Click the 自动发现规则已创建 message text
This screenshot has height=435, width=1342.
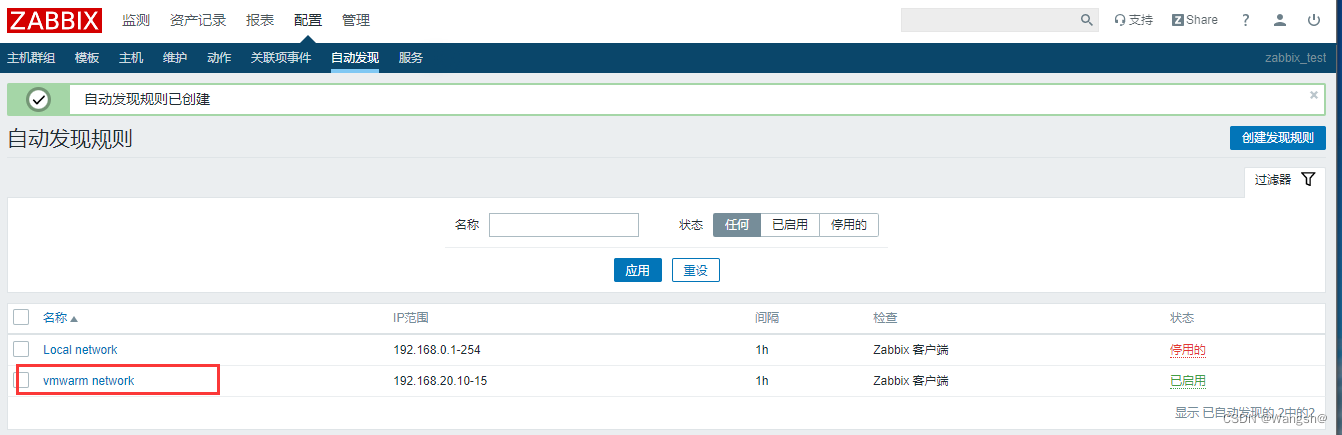click(x=147, y=99)
